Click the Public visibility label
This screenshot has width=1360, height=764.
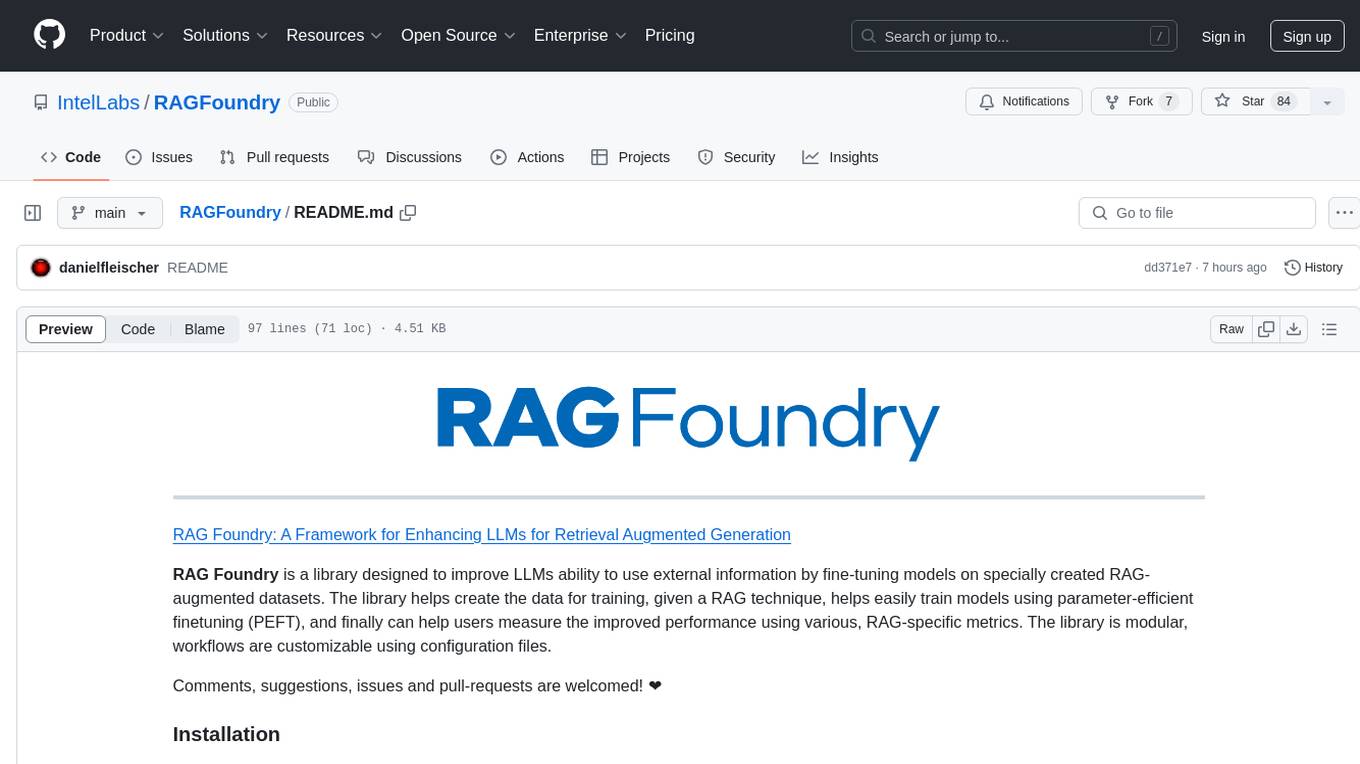coord(314,102)
